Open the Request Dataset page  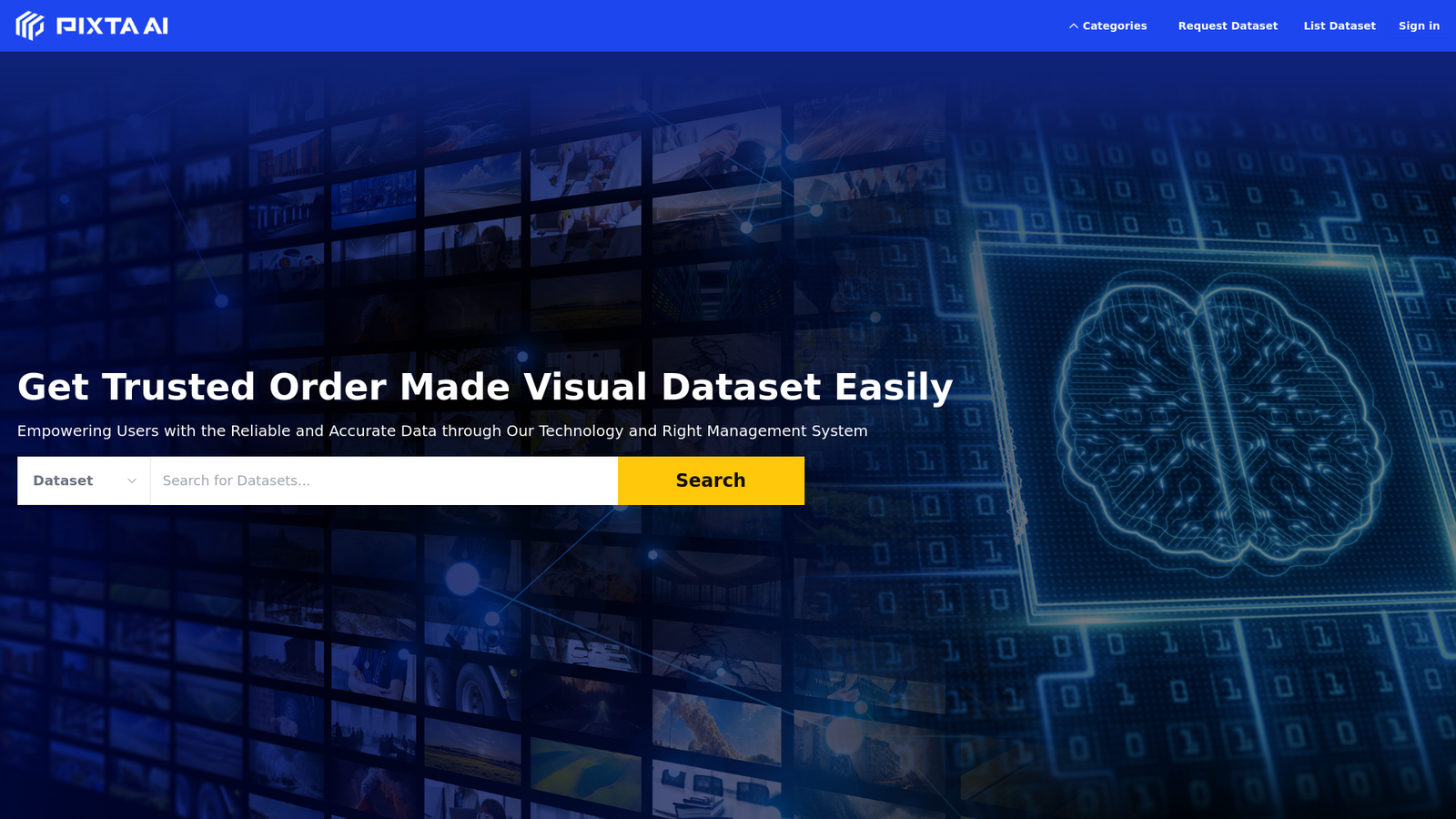click(1228, 25)
